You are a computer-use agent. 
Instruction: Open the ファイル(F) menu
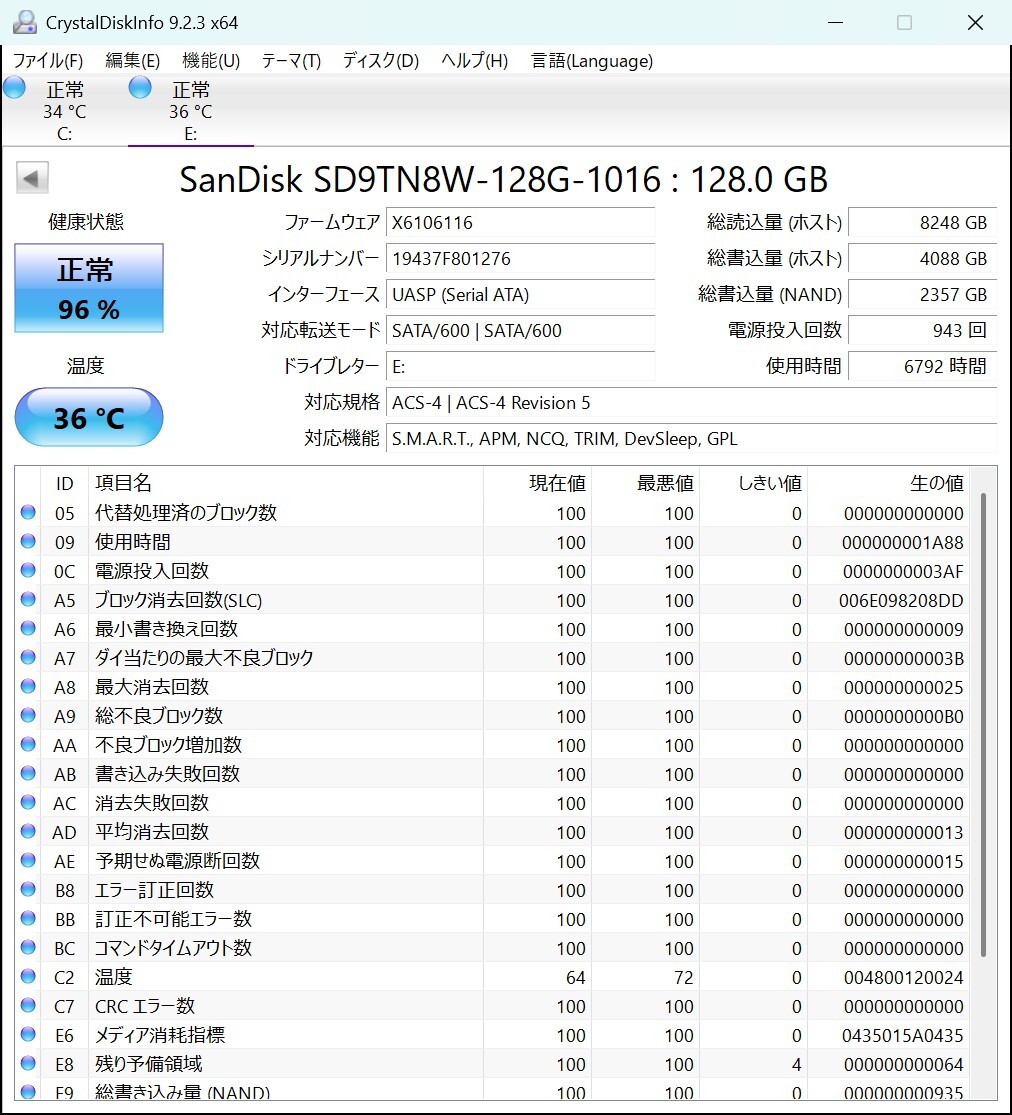[48, 60]
